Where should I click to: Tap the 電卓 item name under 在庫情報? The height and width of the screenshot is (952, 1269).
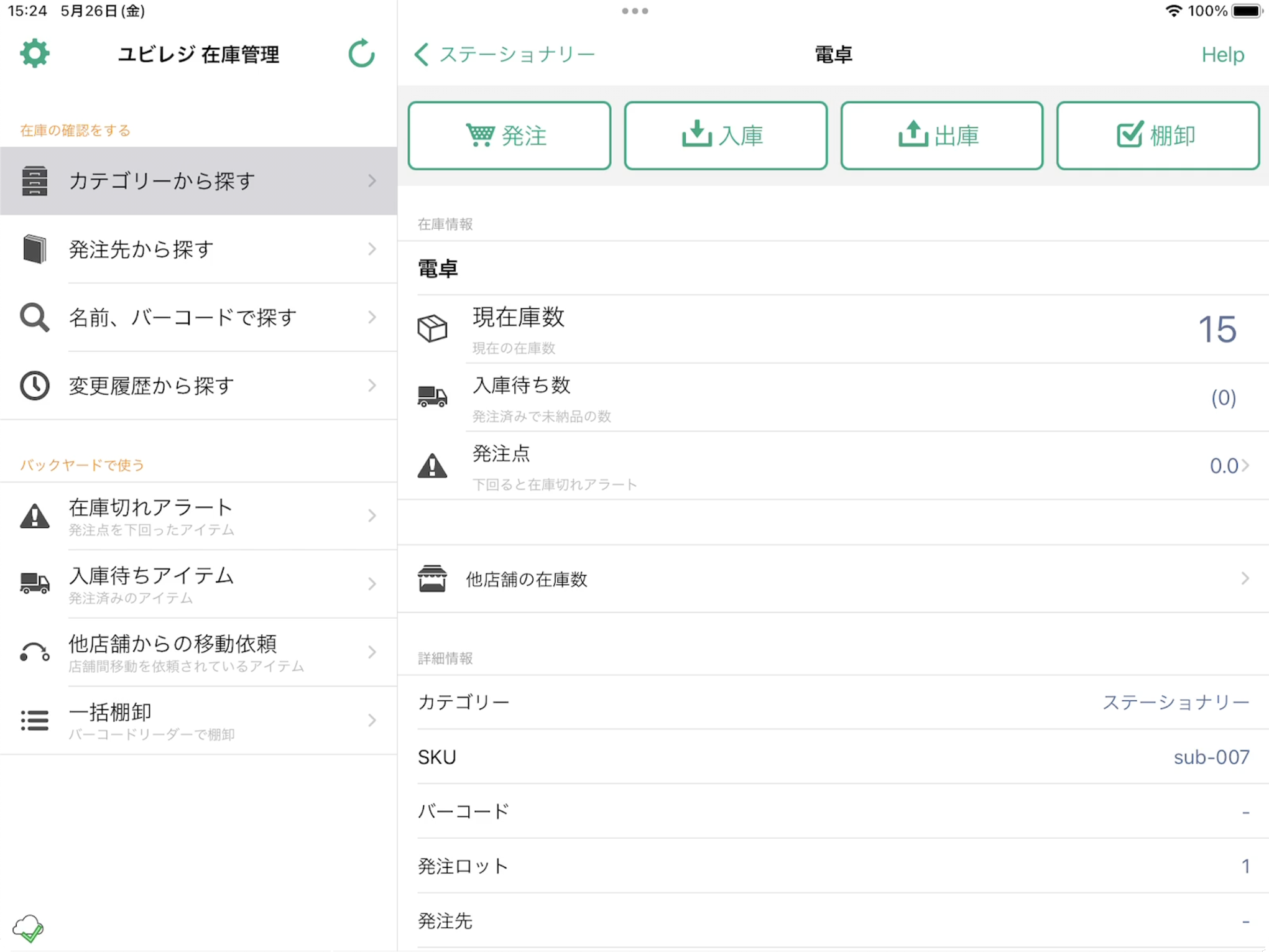tap(438, 269)
